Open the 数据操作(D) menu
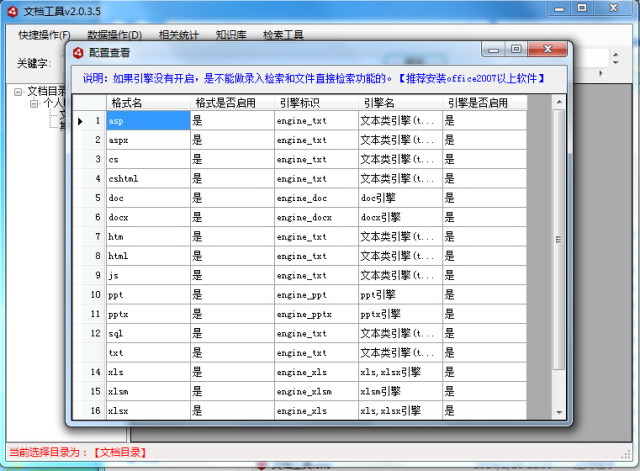Viewport: 640px width, 471px height. click(x=114, y=35)
